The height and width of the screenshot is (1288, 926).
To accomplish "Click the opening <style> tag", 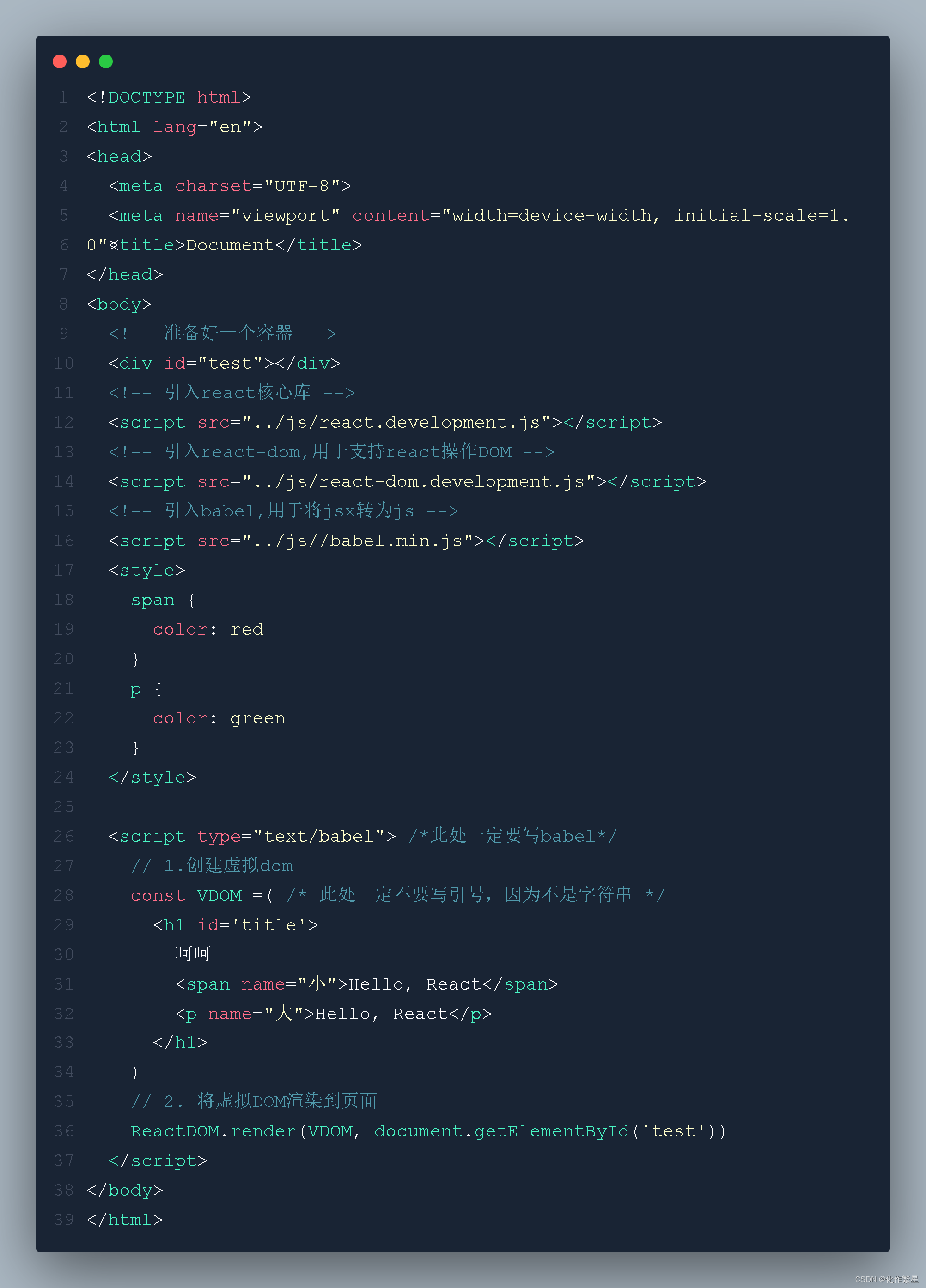I will pos(146,570).
